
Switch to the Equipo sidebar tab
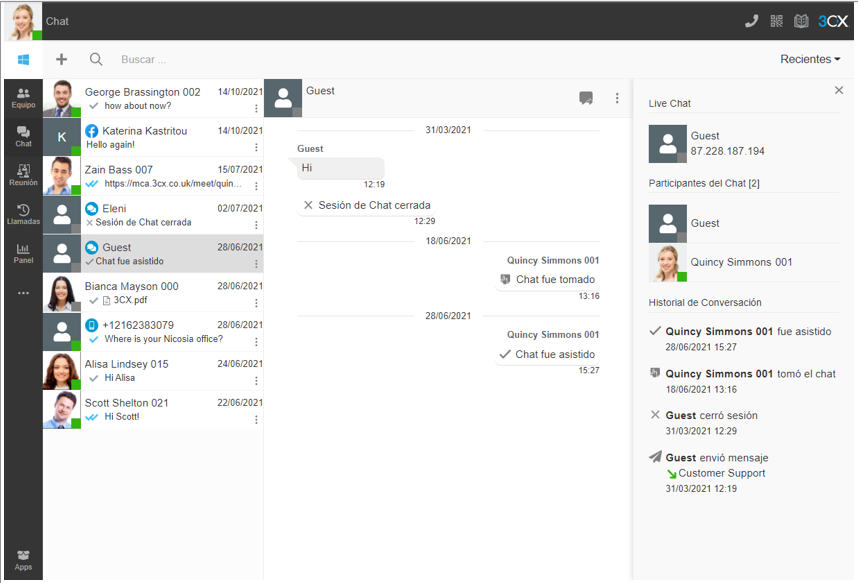(23, 98)
